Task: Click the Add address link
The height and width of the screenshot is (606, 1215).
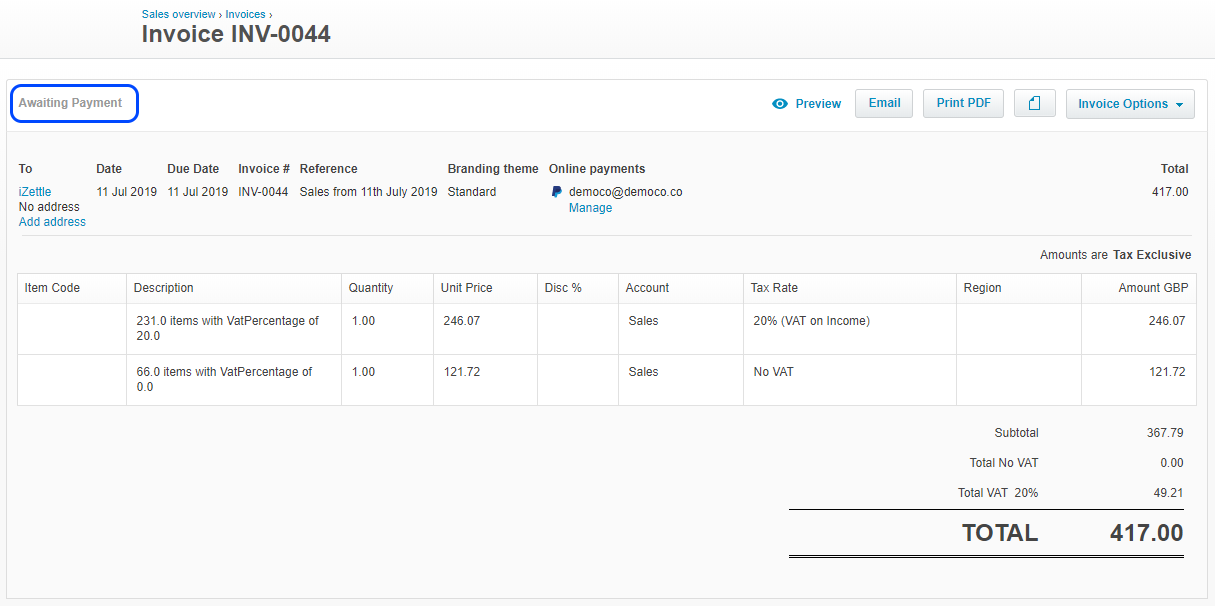Action: click(52, 222)
